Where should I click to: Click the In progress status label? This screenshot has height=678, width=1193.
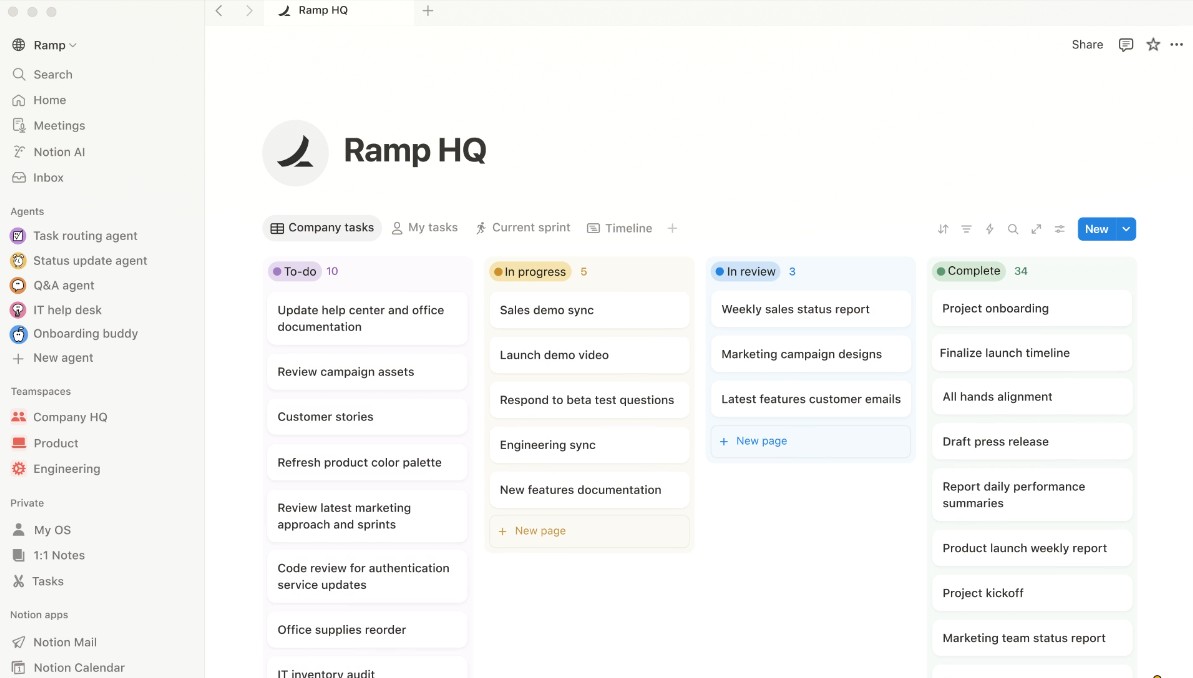[x=530, y=272]
